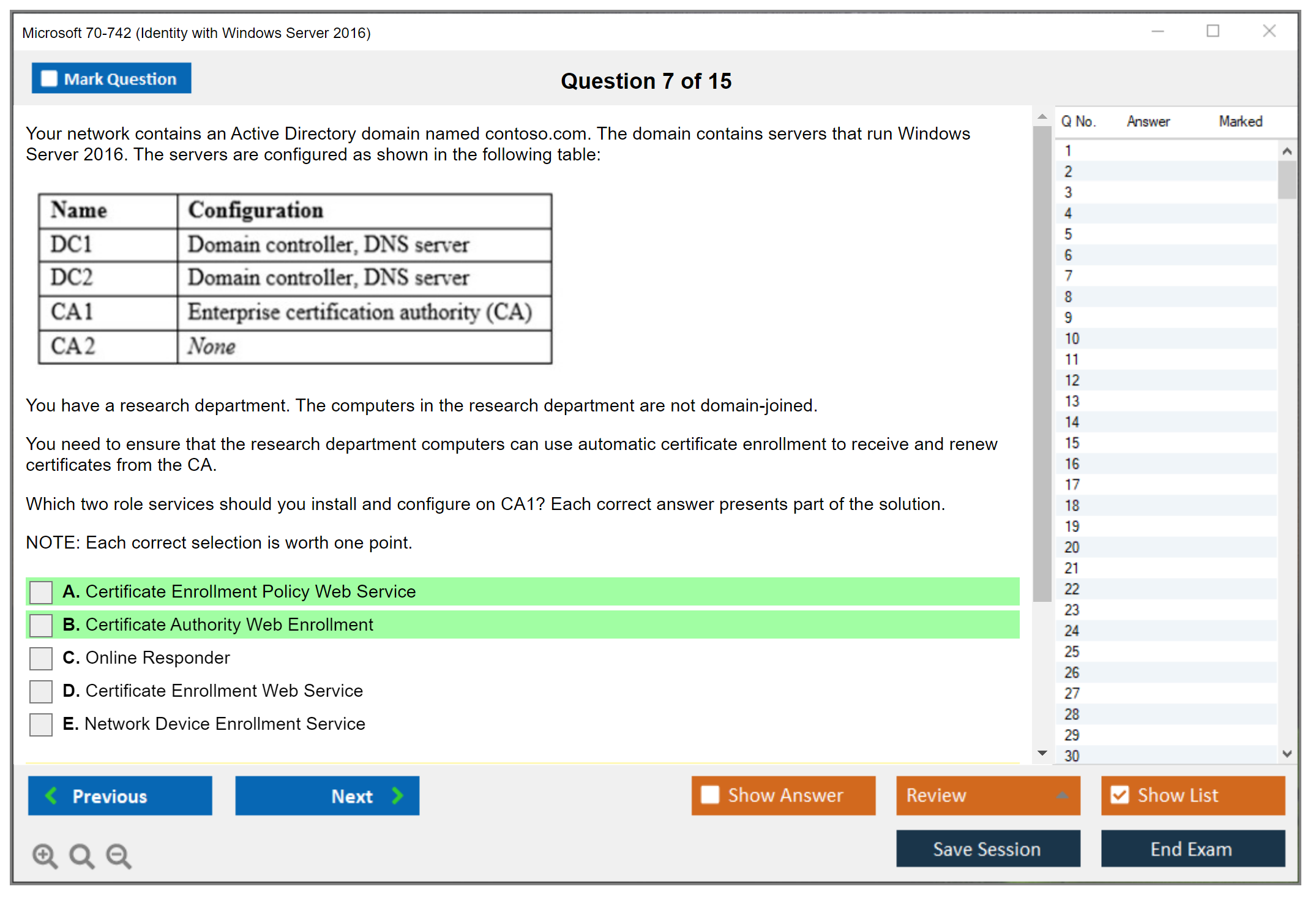Click the zoom in magnifier icon
Screen dimensions: 1316x900
point(45,855)
